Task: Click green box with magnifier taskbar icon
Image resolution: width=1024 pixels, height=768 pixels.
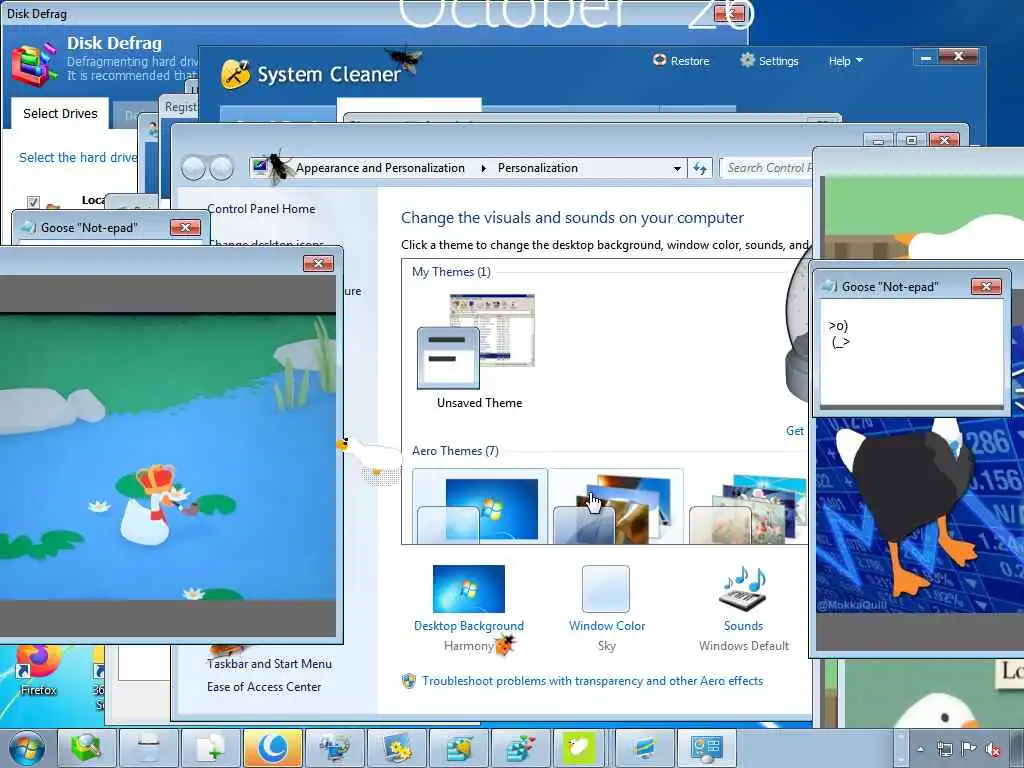Action: [x=86, y=748]
